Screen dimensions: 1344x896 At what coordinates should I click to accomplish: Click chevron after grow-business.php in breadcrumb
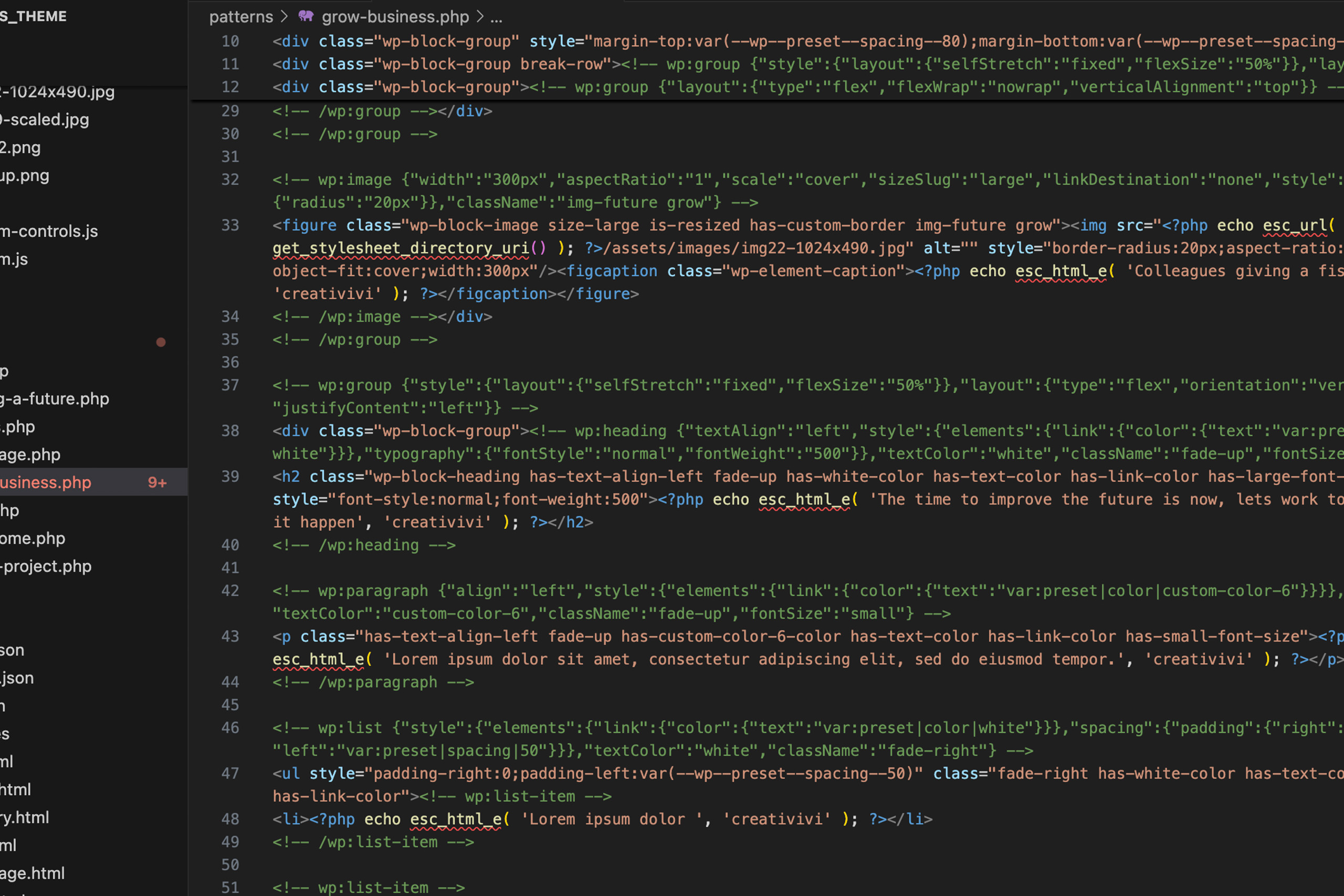[480, 17]
